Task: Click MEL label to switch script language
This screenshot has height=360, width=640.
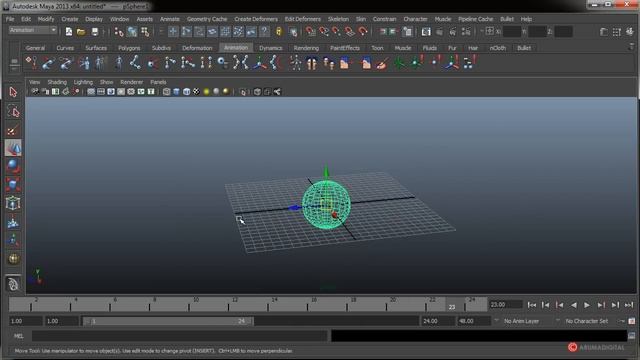Action: (x=19, y=336)
